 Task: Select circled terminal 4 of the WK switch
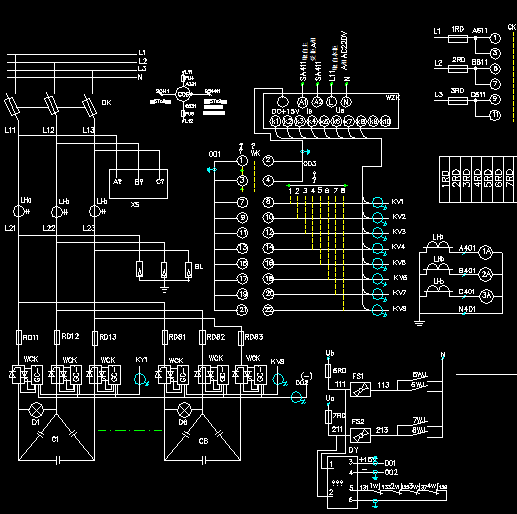tap(268, 181)
